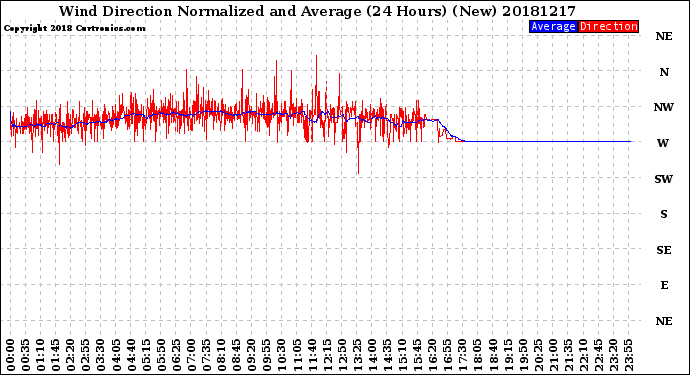
Task: Select the 22:45 time axis label
Action: tap(598, 355)
